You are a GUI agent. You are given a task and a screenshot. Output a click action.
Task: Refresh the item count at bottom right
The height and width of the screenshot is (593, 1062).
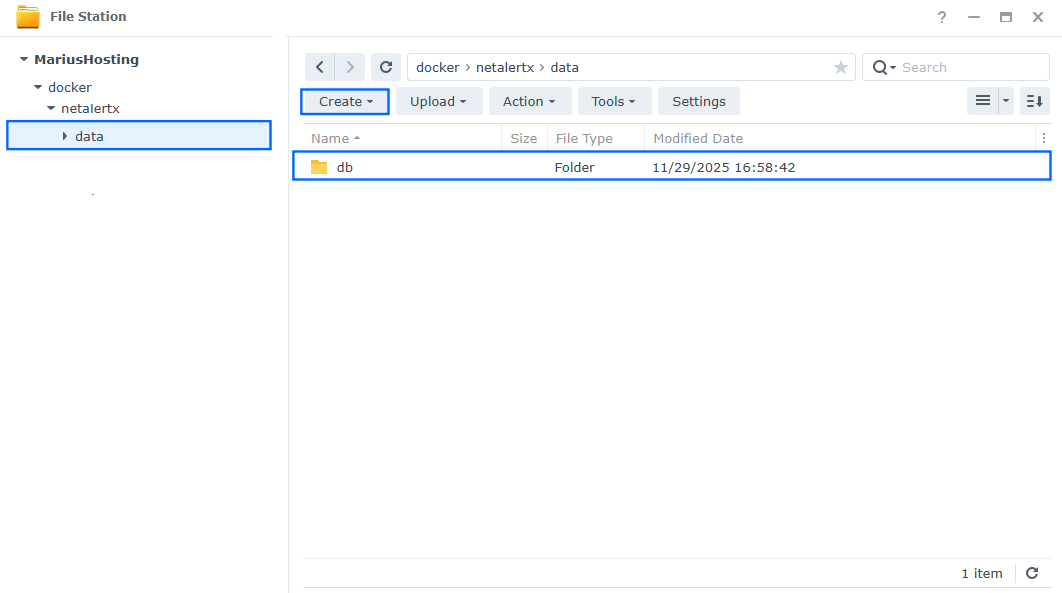1032,573
